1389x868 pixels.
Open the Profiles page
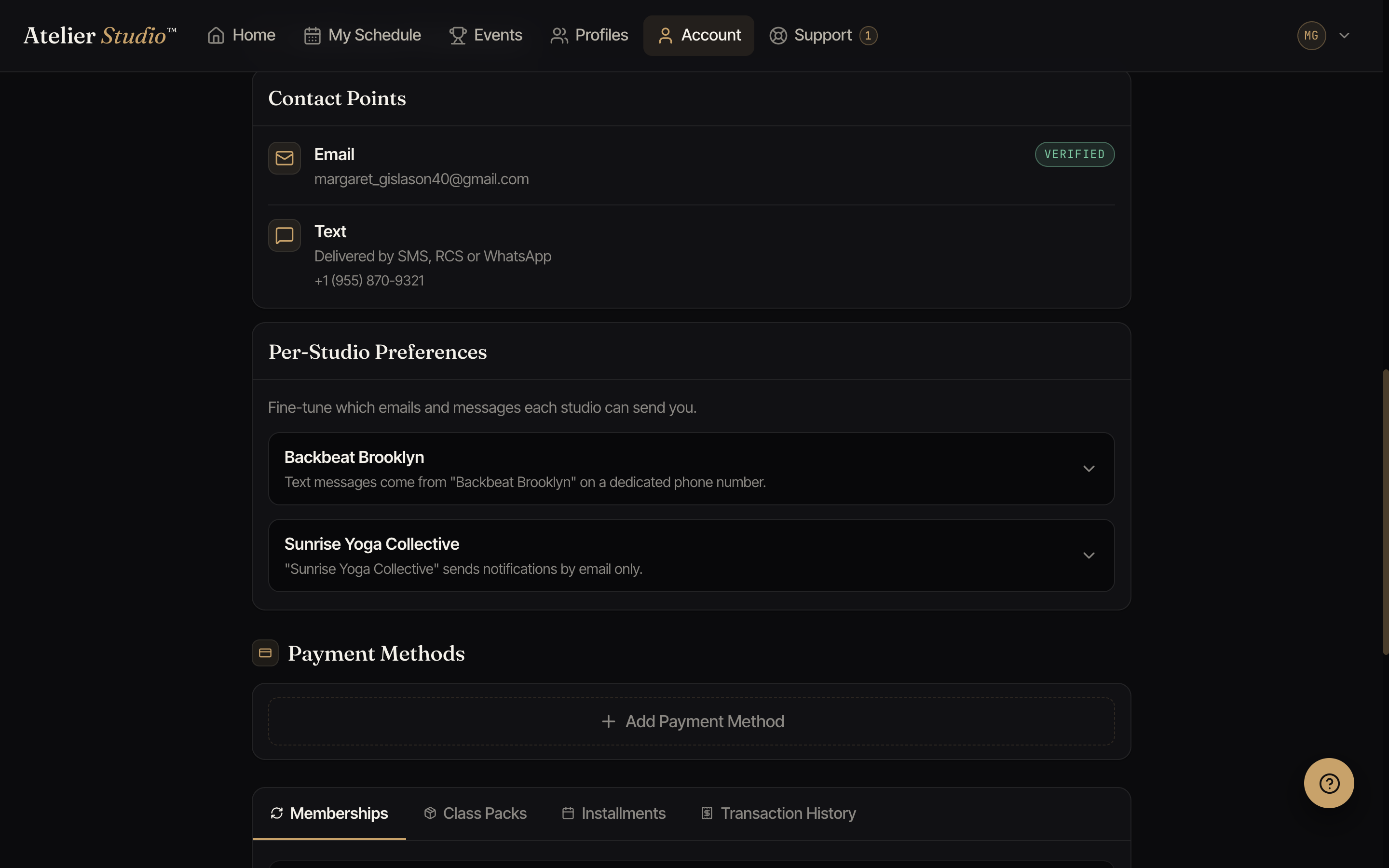[x=589, y=36]
